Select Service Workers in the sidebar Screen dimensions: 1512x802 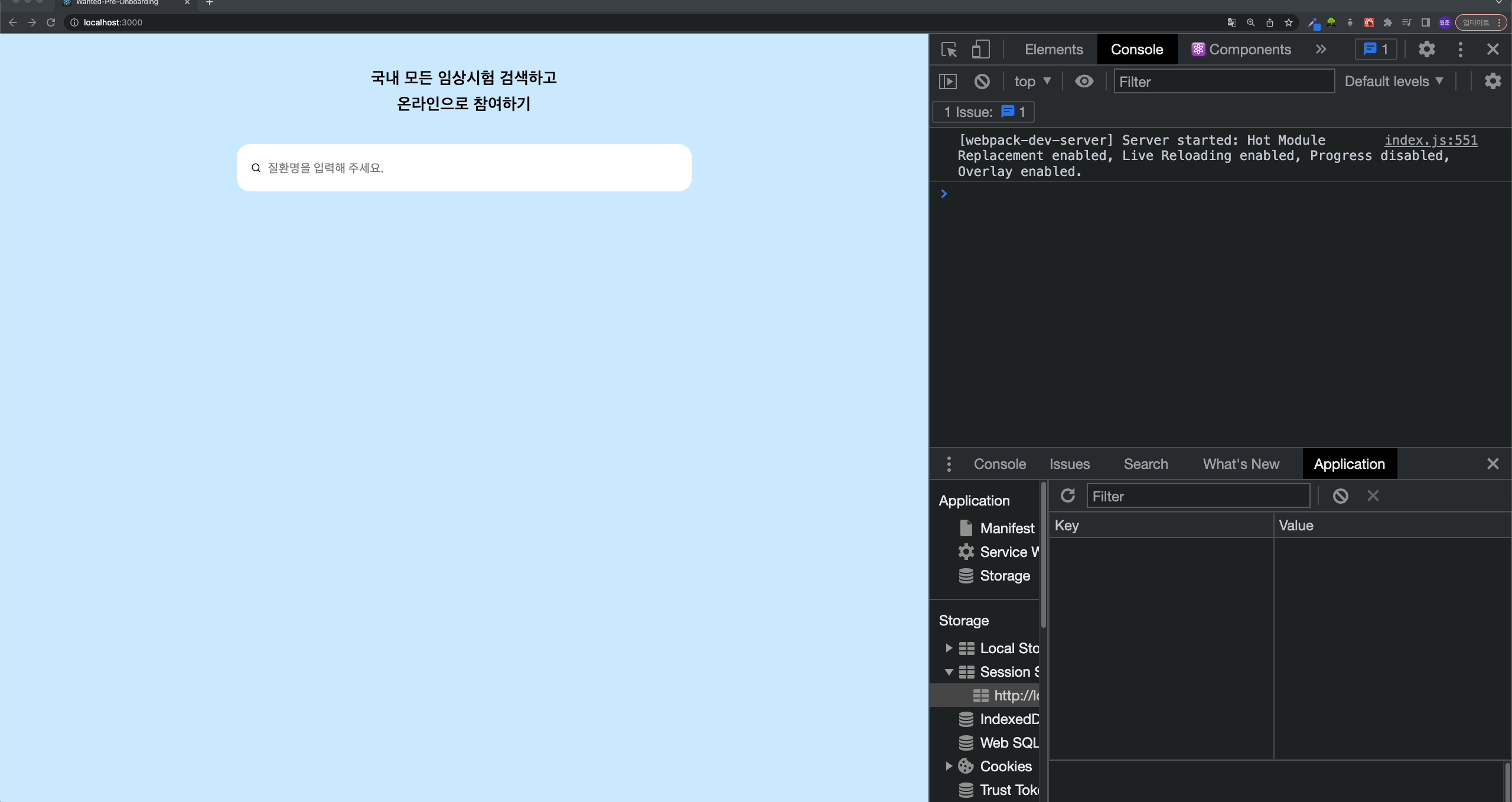(x=998, y=552)
